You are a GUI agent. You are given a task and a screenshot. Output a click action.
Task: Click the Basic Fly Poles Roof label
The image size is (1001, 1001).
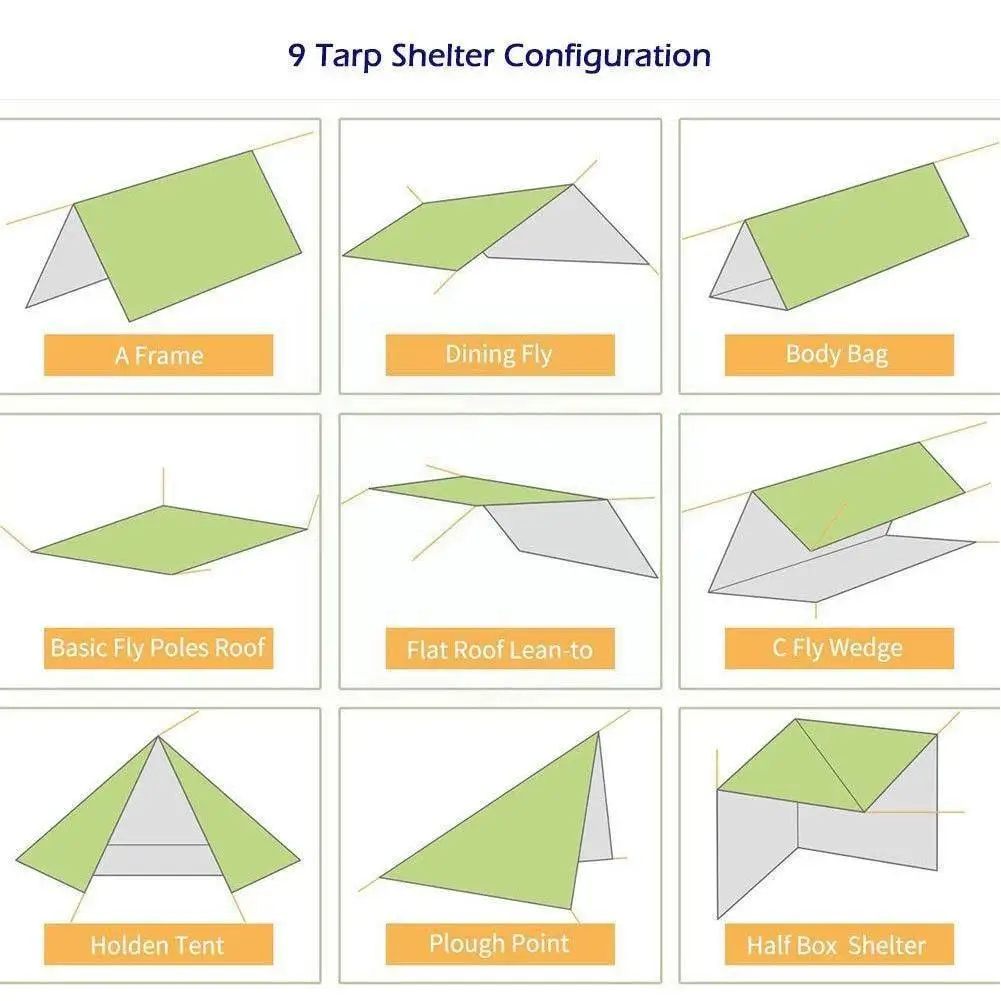click(x=158, y=648)
